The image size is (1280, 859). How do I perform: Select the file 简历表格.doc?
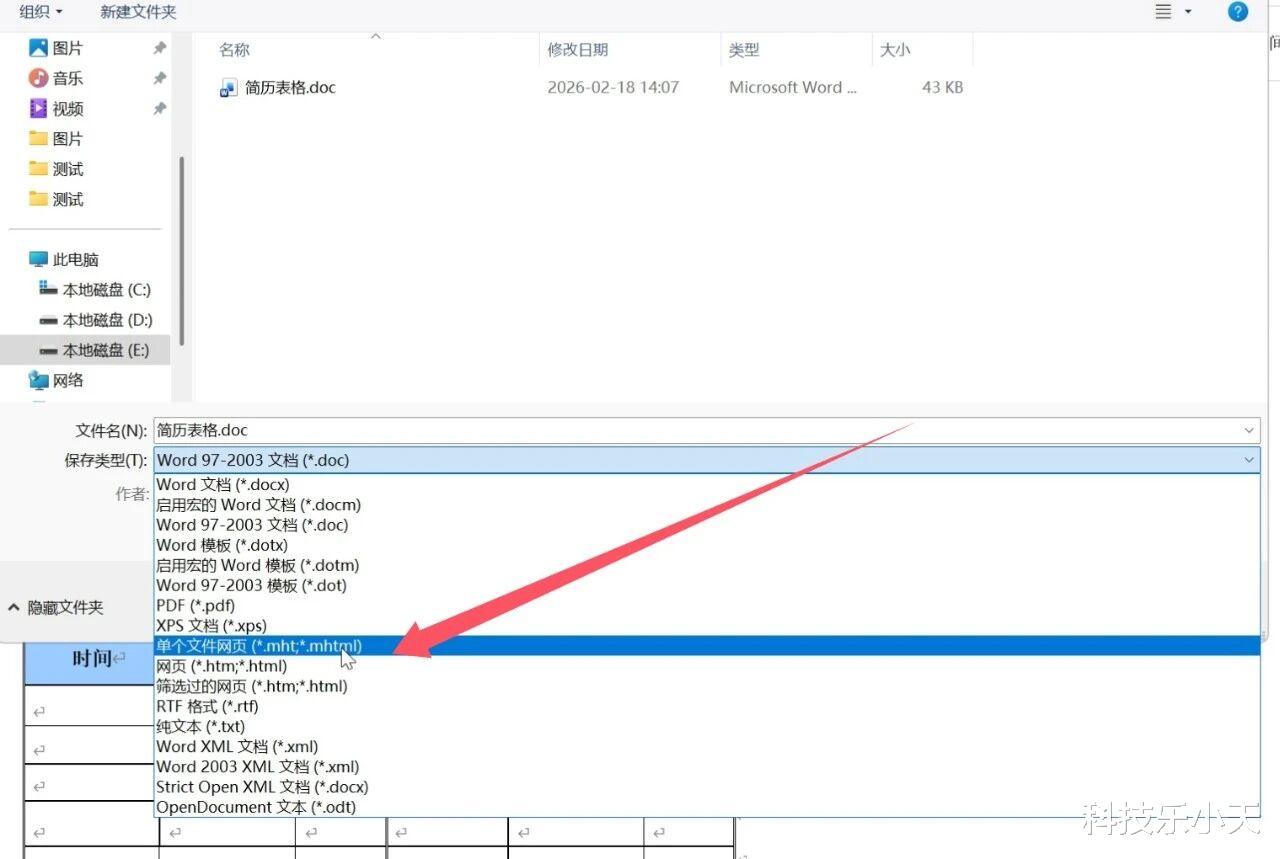pos(290,87)
